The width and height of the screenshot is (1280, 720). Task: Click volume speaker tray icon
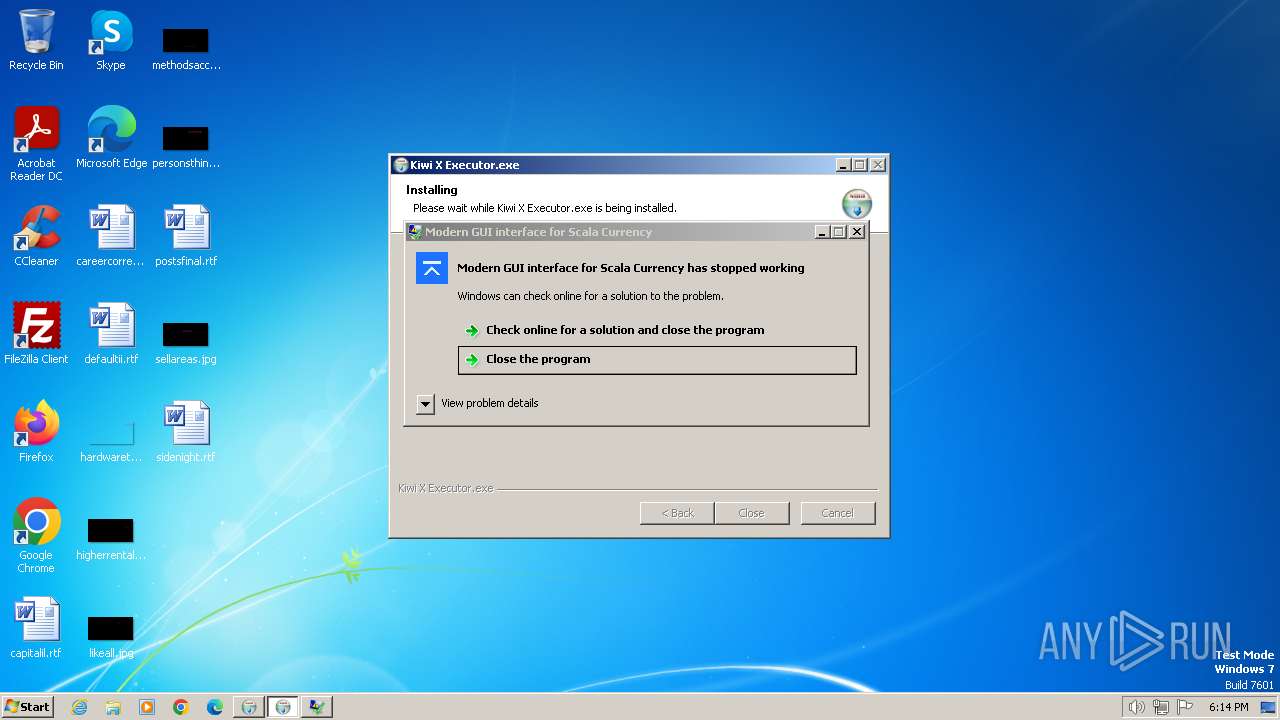1136,707
